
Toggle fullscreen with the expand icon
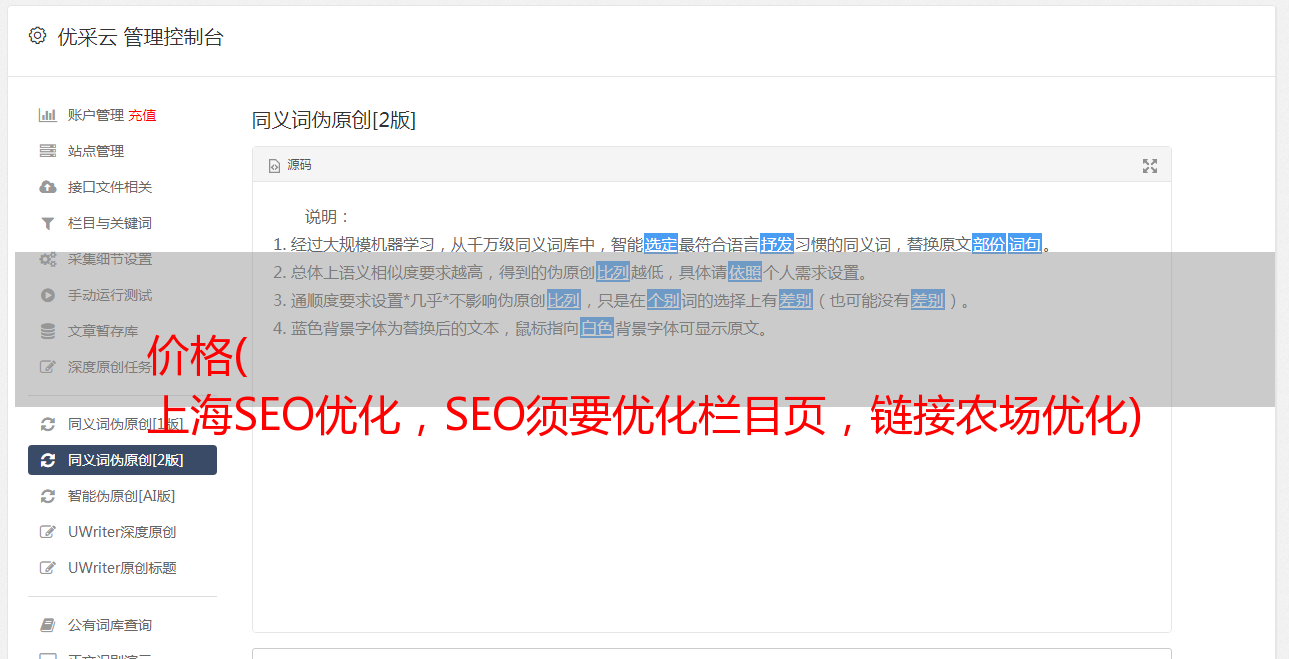tap(1150, 166)
